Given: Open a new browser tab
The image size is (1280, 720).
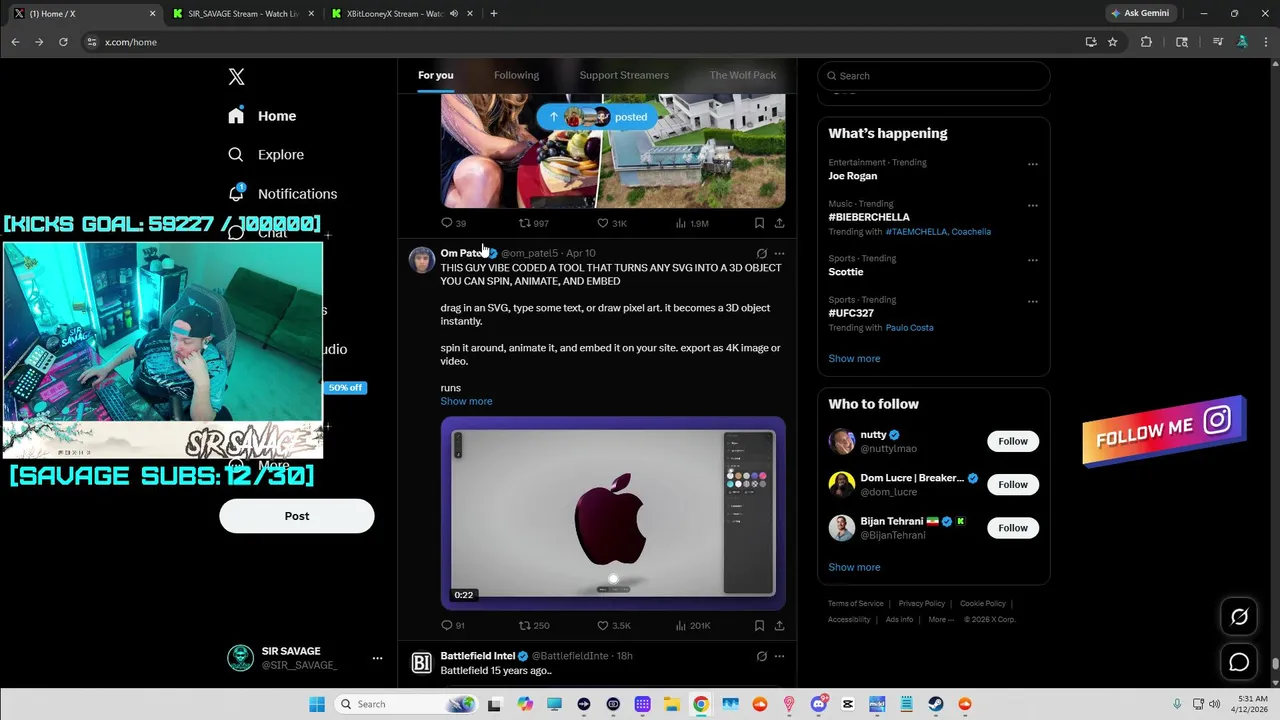Looking at the screenshot, I should click(493, 14).
